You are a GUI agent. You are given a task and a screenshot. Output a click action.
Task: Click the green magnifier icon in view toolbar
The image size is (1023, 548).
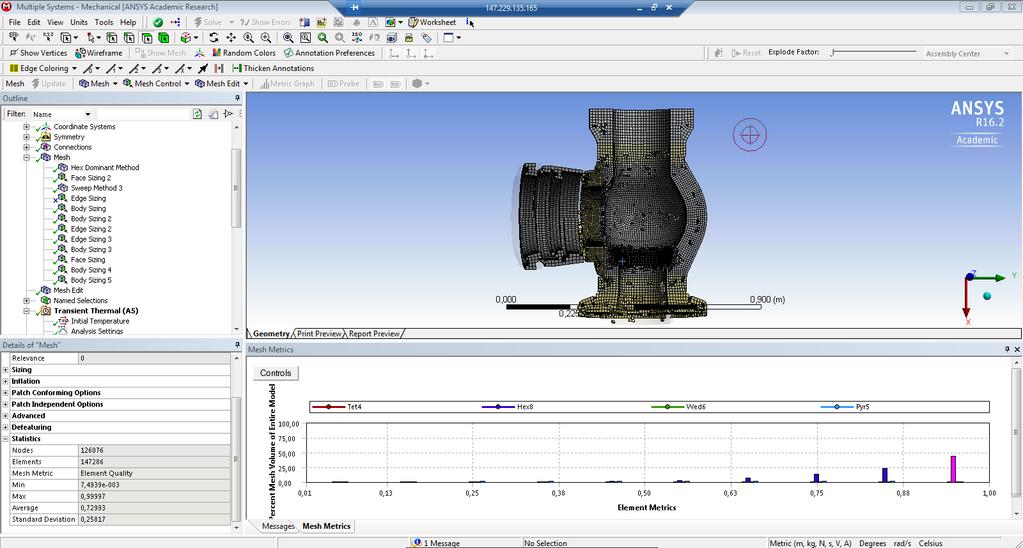(323, 37)
